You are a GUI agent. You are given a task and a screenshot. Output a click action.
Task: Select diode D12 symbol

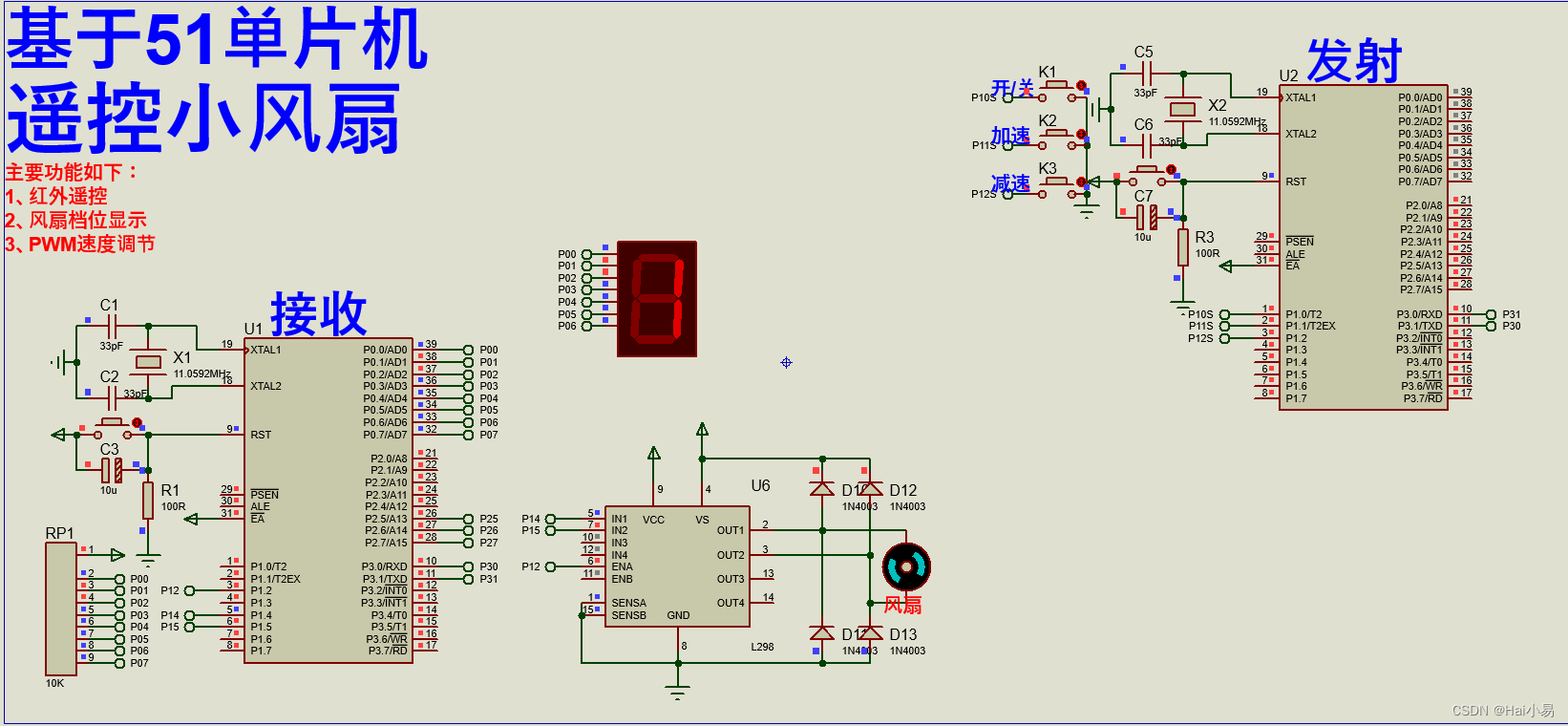871,489
